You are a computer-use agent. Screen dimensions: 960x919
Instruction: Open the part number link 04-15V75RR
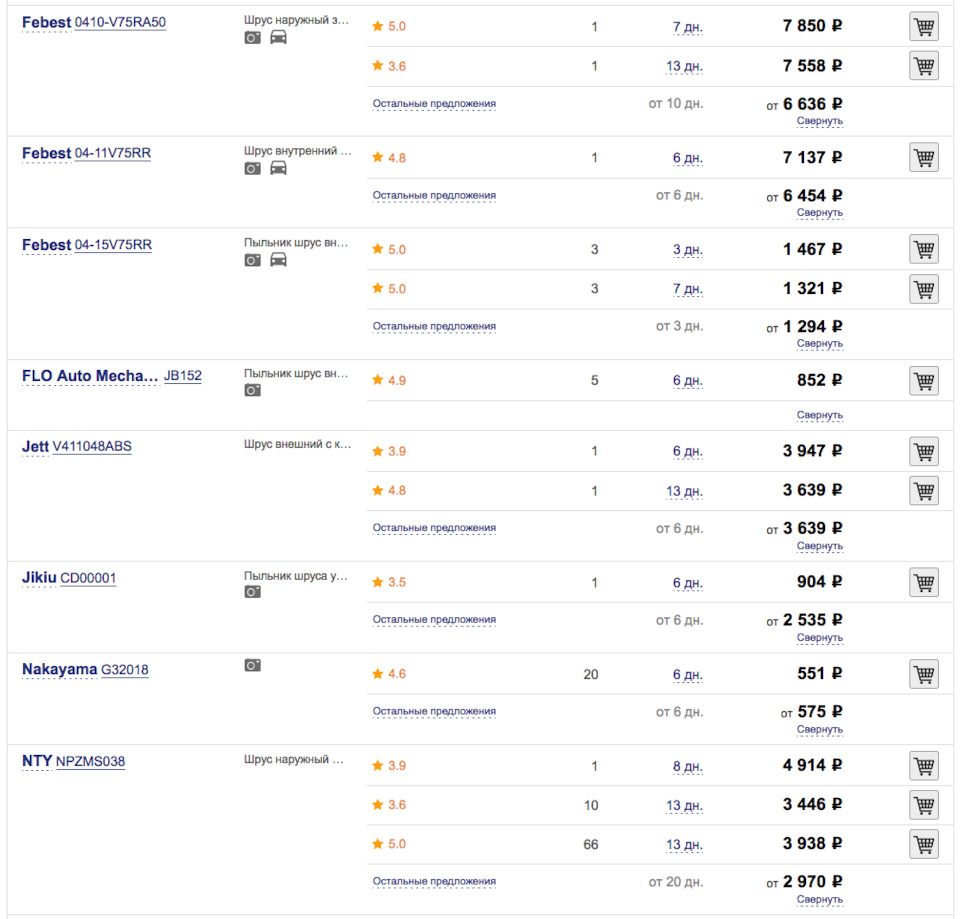point(113,245)
